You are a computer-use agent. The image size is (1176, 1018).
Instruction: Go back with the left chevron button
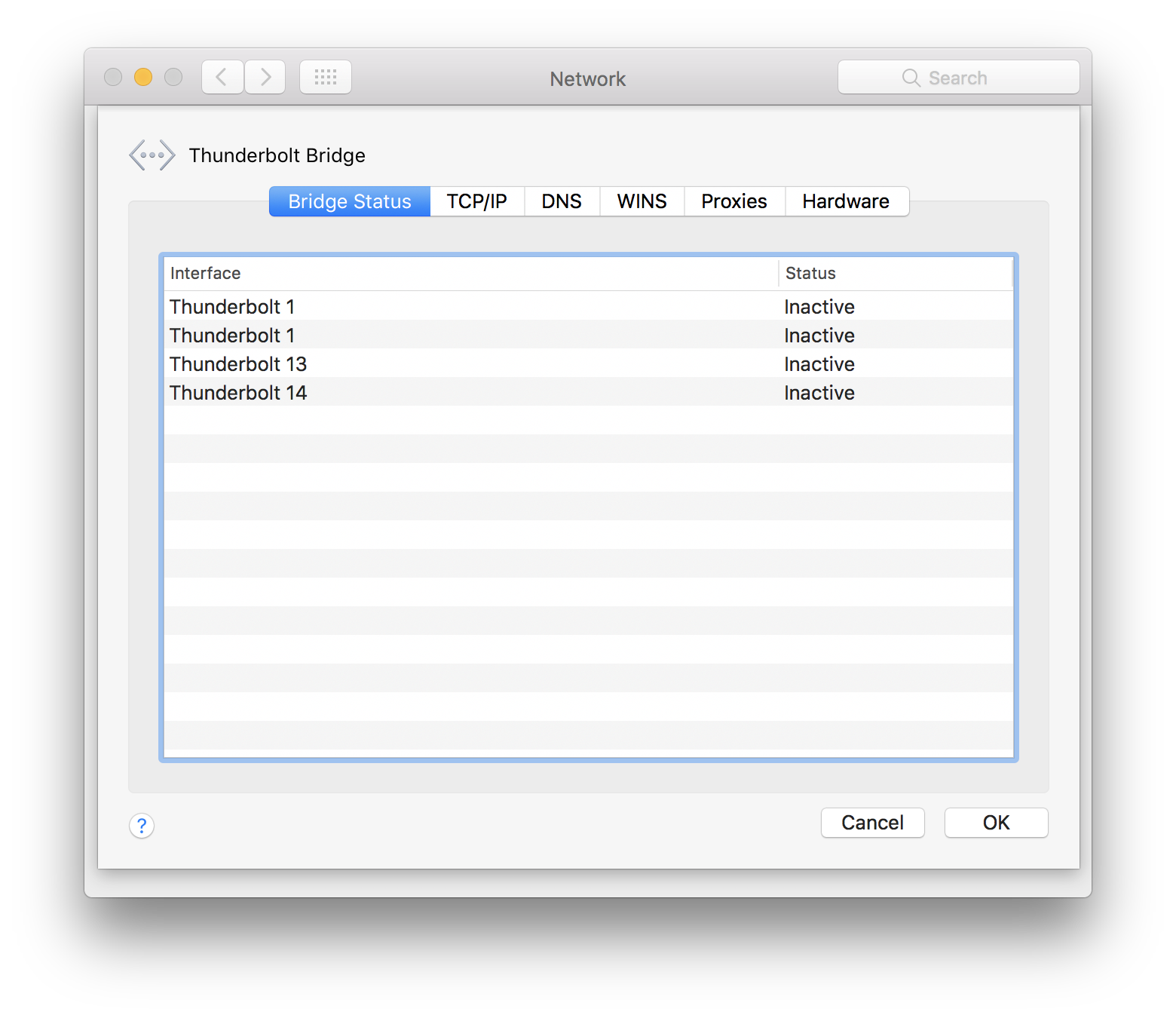coord(222,77)
